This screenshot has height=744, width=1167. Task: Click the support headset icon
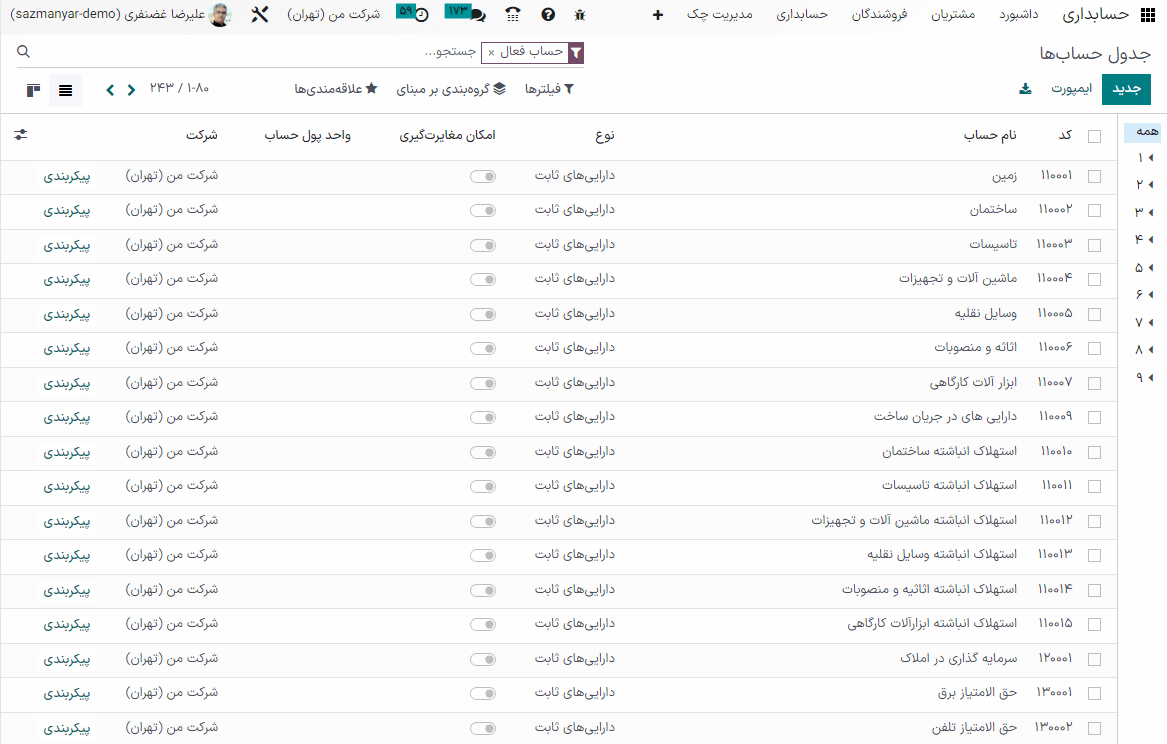click(513, 14)
